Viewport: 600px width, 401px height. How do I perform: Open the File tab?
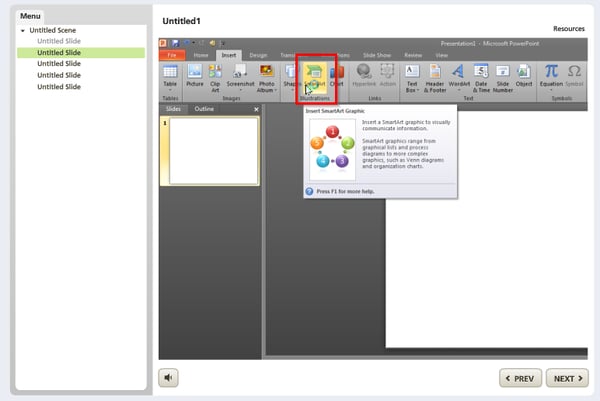(172, 55)
